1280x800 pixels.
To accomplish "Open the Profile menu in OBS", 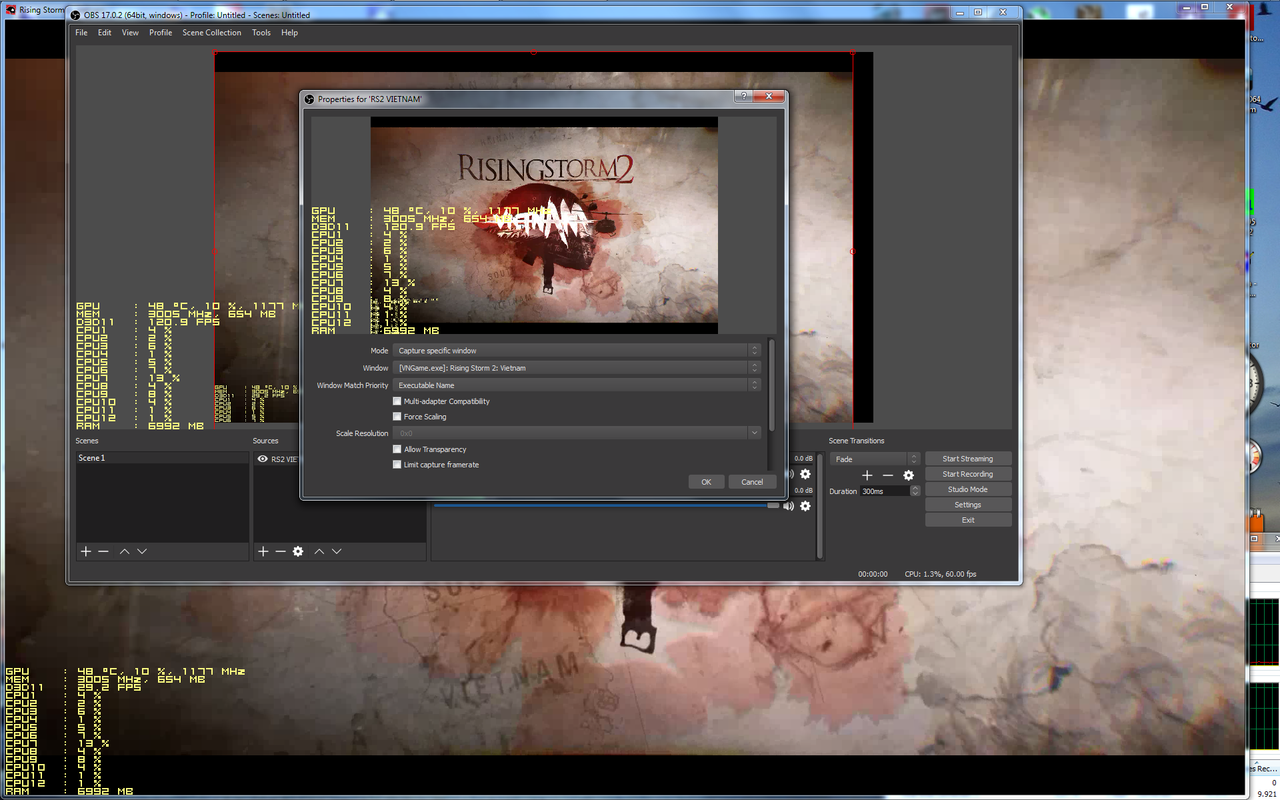I will (160, 32).
